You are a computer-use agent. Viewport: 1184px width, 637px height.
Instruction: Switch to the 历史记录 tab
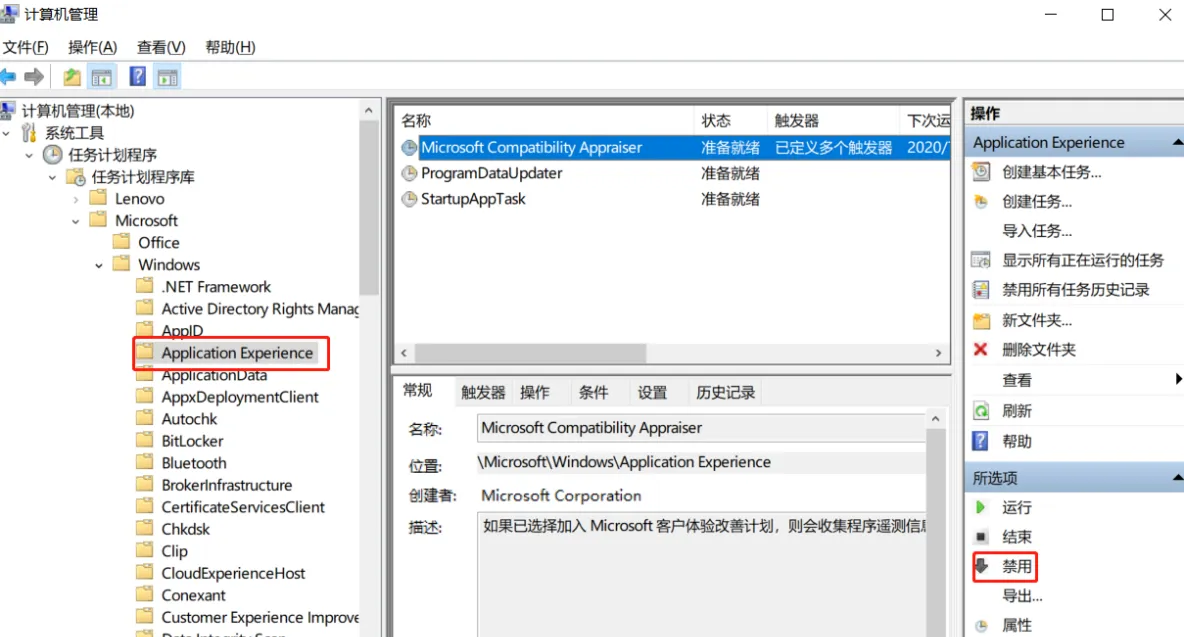point(726,392)
